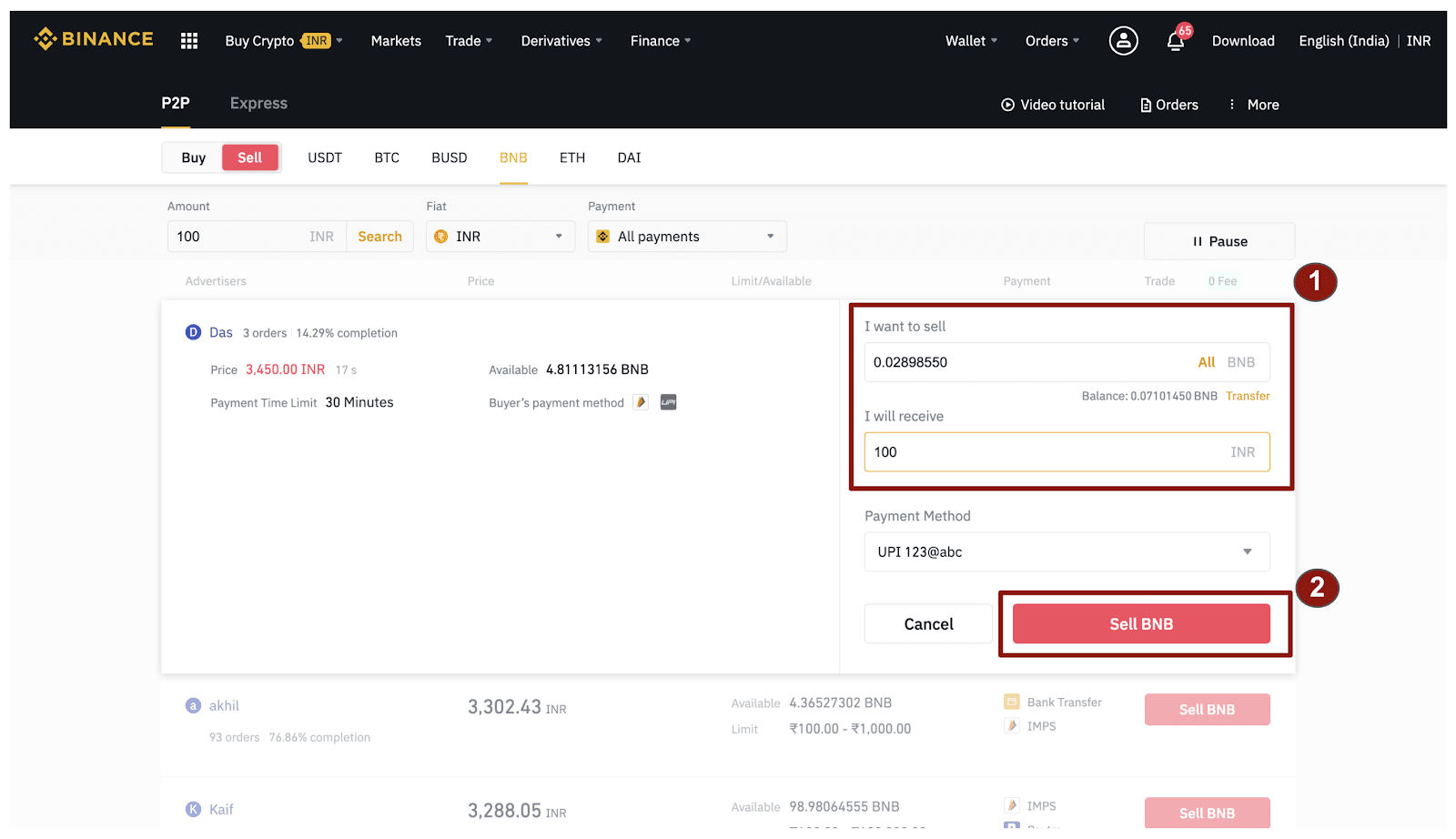1456x839 pixels.
Task: Click the IMPS icon in akhil row
Action: (x=1012, y=725)
